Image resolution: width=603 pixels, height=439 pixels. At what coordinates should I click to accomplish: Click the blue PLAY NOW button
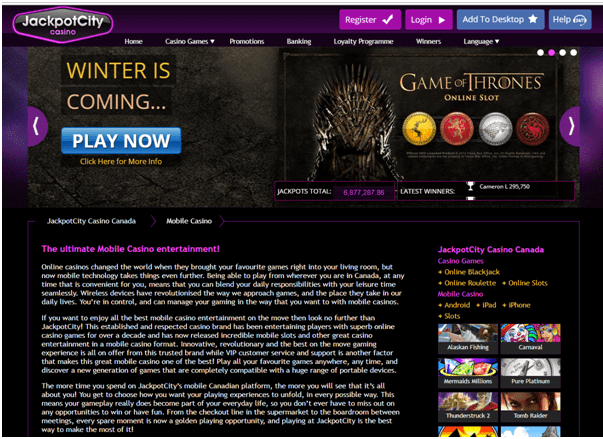point(121,141)
